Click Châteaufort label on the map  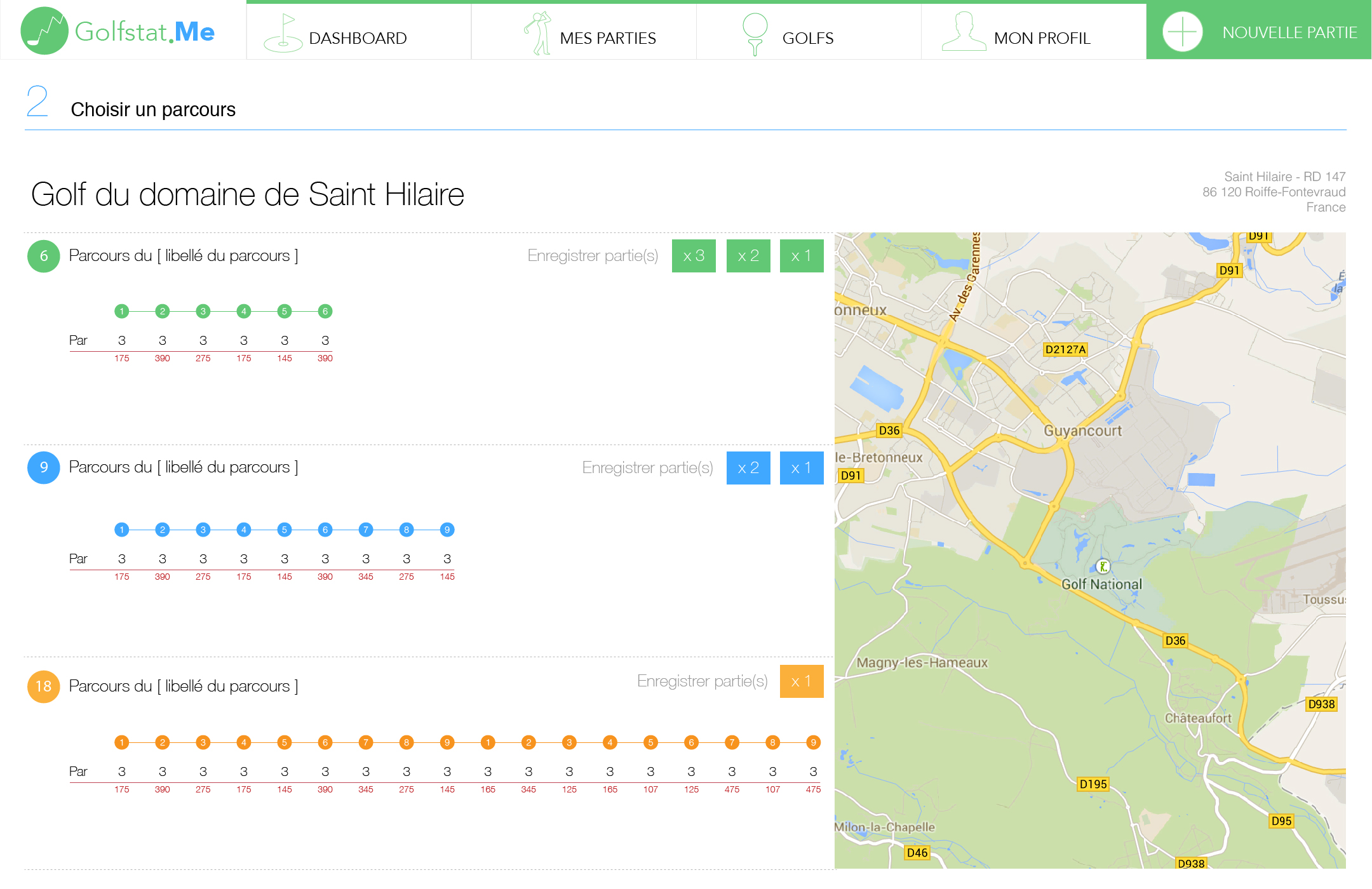[1198, 718]
